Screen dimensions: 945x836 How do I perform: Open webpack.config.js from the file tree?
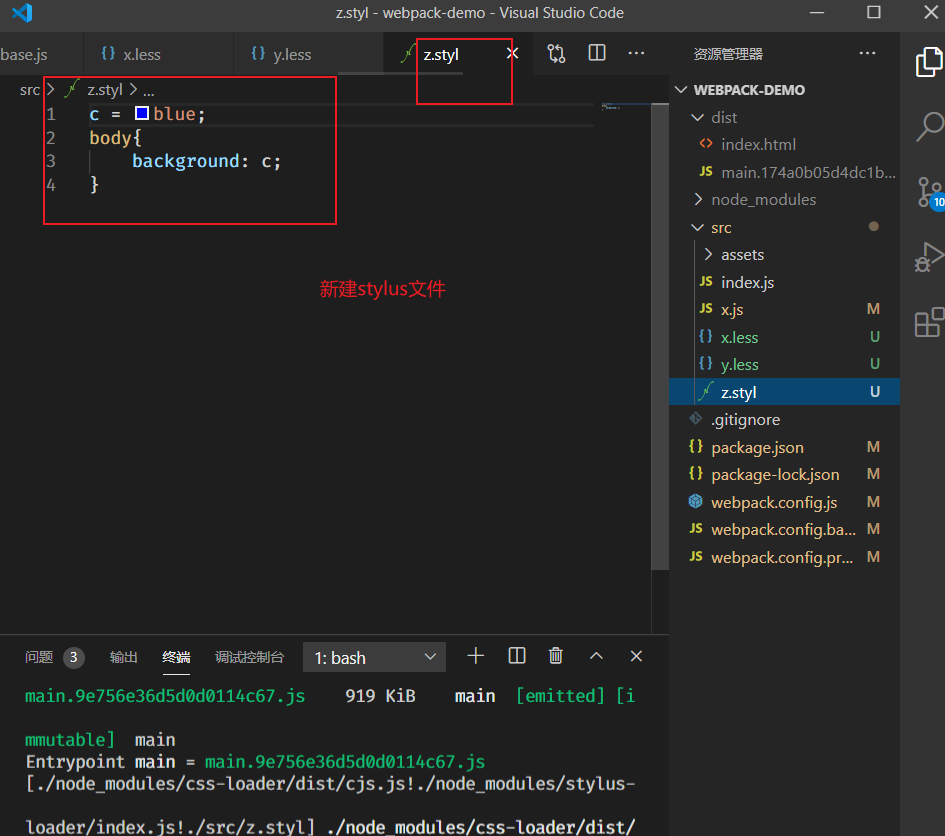(x=773, y=502)
